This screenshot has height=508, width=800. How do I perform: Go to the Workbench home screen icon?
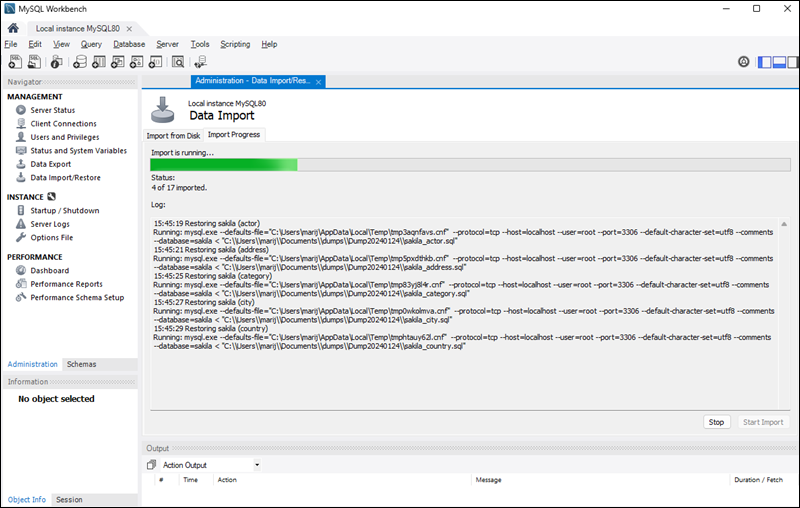[13, 28]
